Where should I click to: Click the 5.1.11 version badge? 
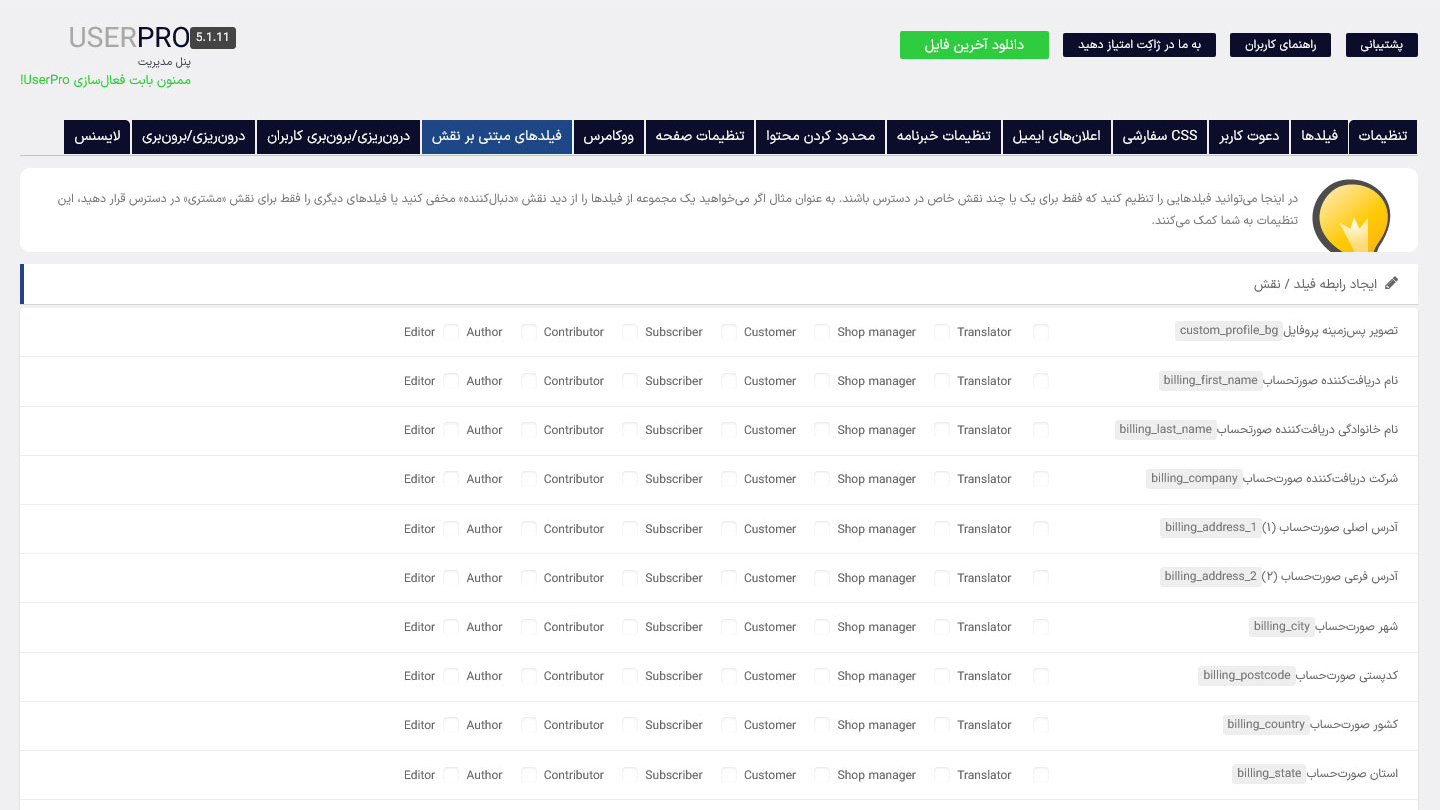point(213,38)
